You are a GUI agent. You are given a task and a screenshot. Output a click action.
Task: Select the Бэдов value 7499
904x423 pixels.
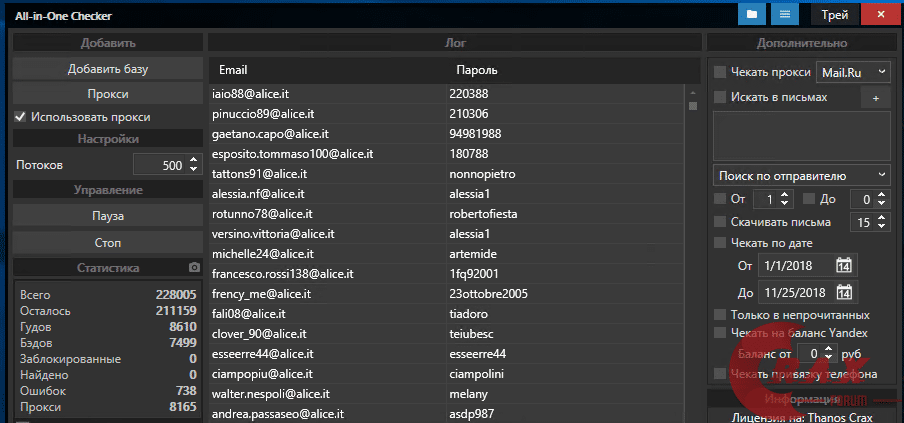point(183,343)
